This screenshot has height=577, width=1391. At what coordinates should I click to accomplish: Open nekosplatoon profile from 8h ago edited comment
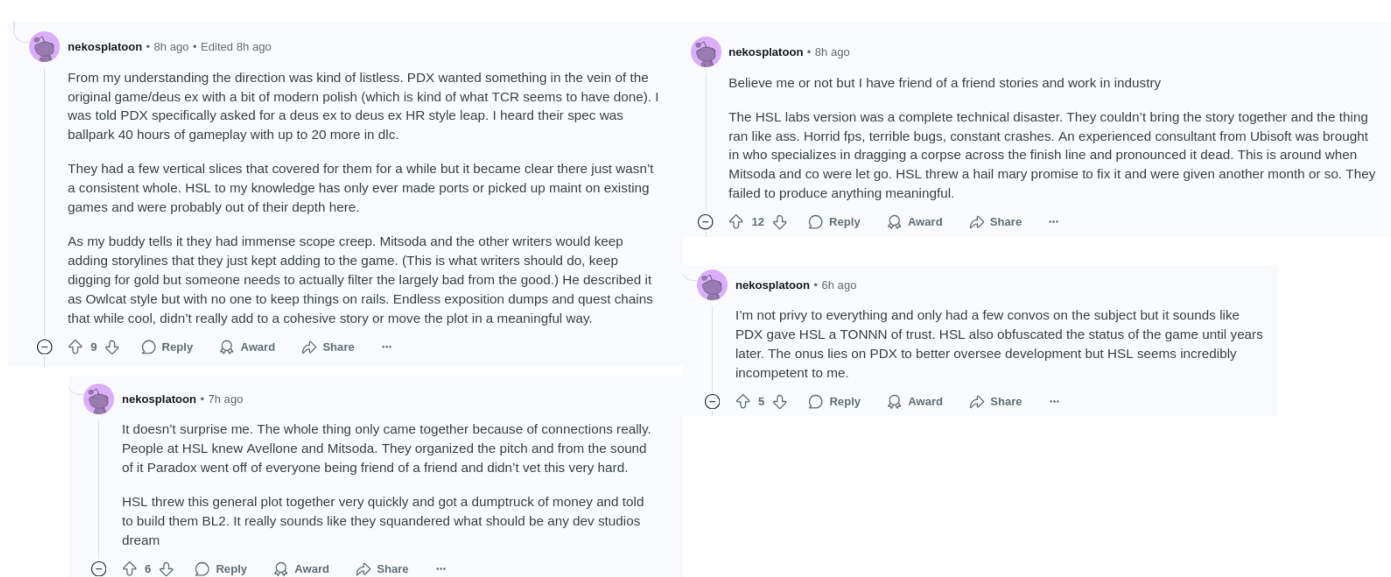(104, 47)
